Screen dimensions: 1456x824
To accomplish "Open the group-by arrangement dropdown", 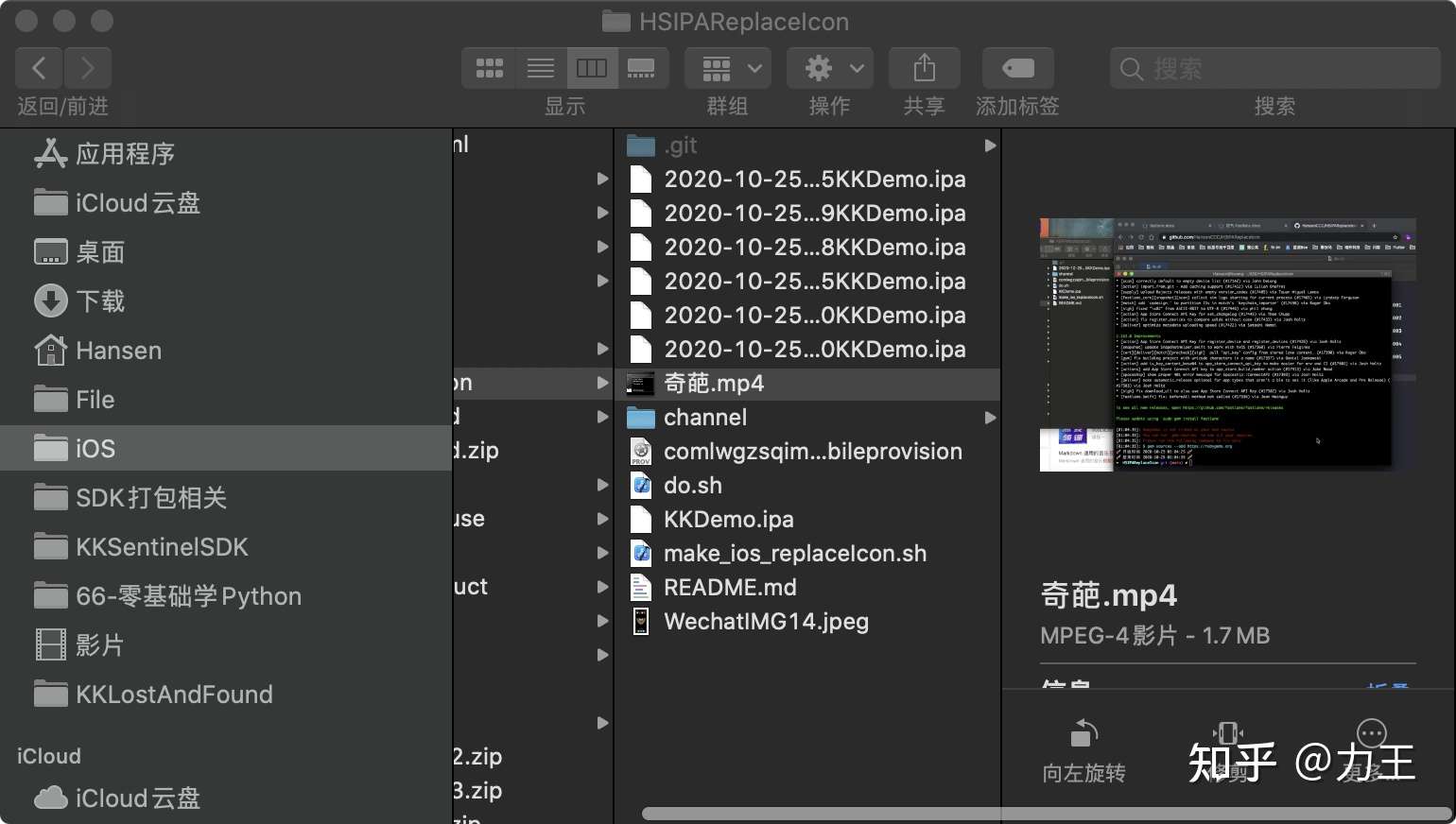I will tap(728, 68).
